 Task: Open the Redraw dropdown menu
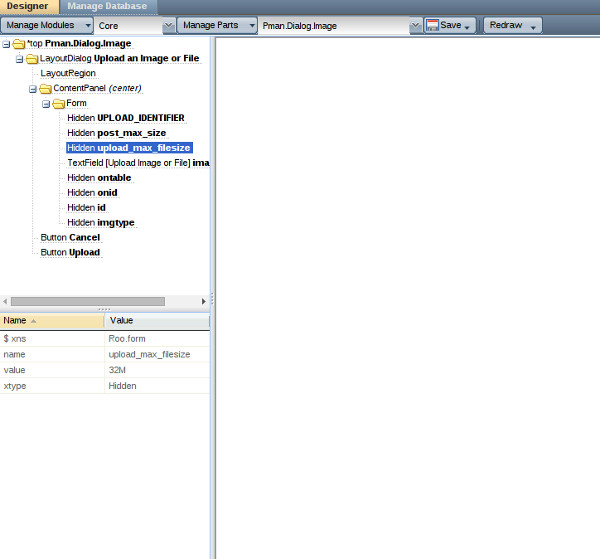point(513,25)
